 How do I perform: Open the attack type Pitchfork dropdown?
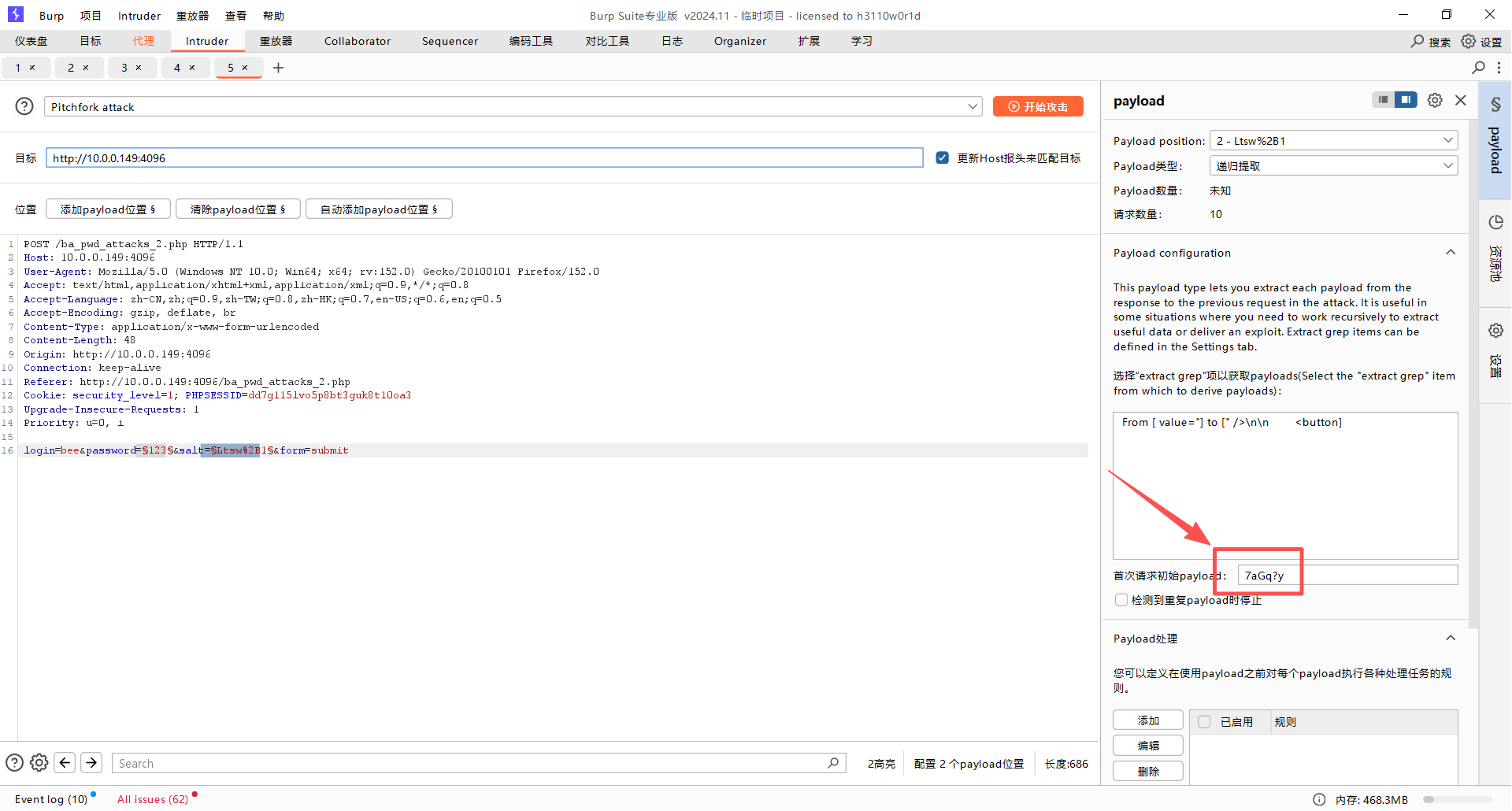coord(513,106)
